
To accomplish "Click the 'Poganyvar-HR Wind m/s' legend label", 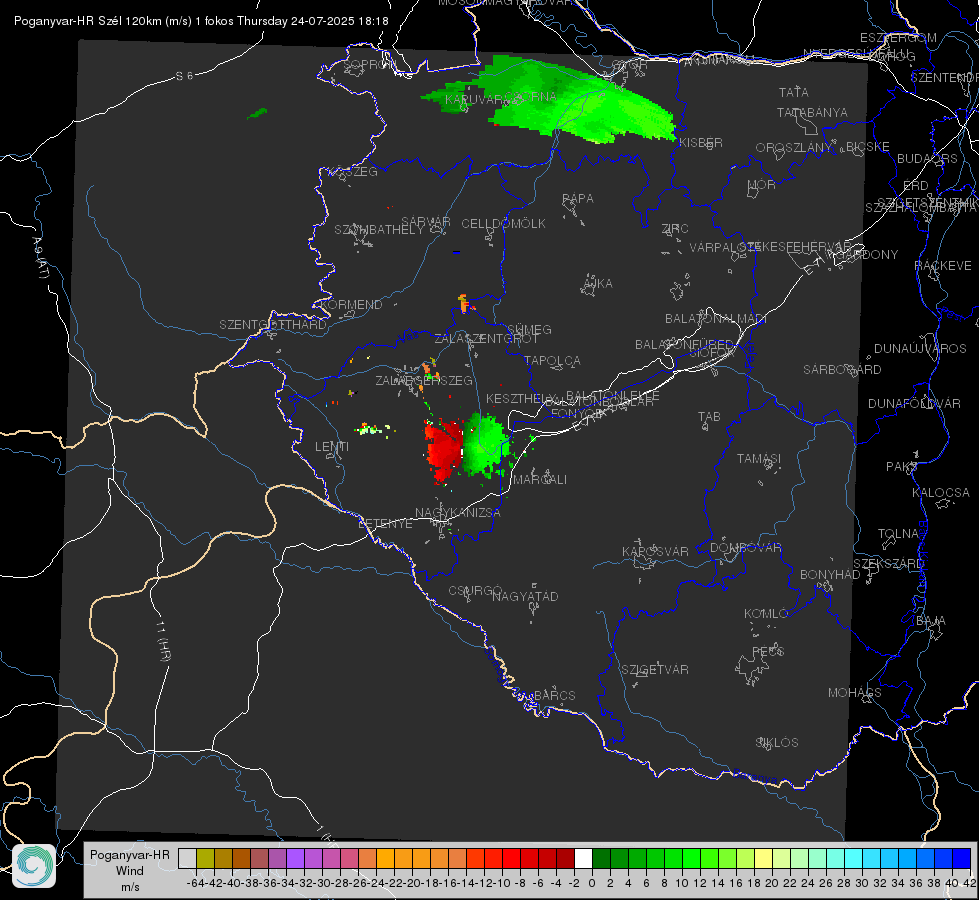I will coord(130,871).
